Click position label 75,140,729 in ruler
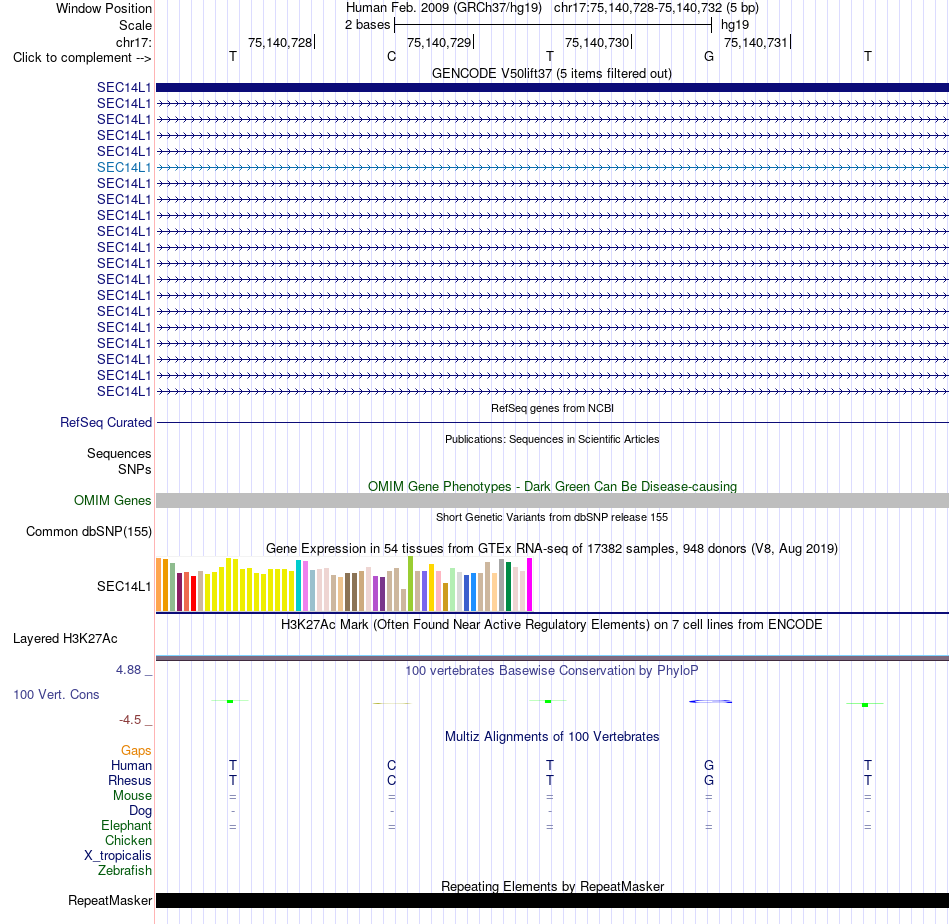 (x=439, y=42)
